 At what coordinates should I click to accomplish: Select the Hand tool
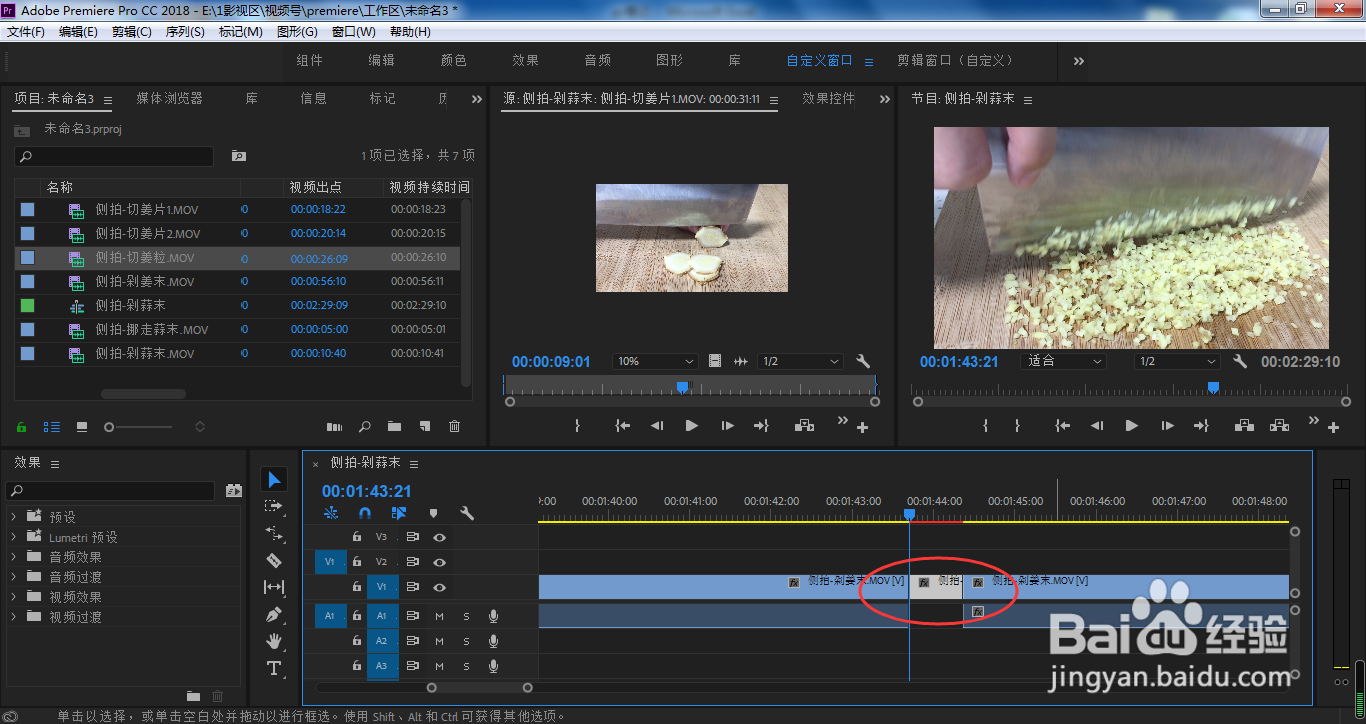tap(275, 641)
